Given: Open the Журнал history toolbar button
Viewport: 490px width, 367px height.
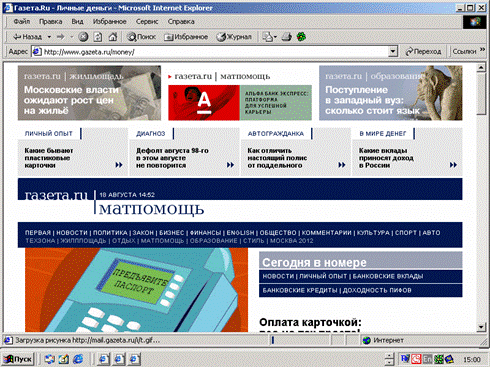Looking at the screenshot, I should [x=234, y=37].
